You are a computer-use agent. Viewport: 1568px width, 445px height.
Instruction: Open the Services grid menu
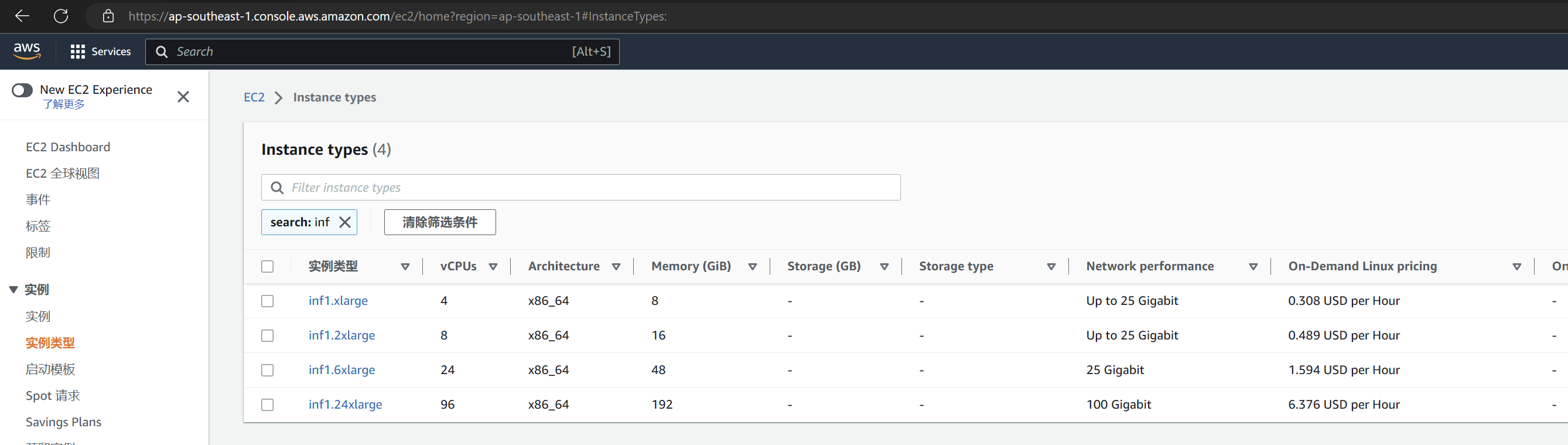(x=101, y=52)
